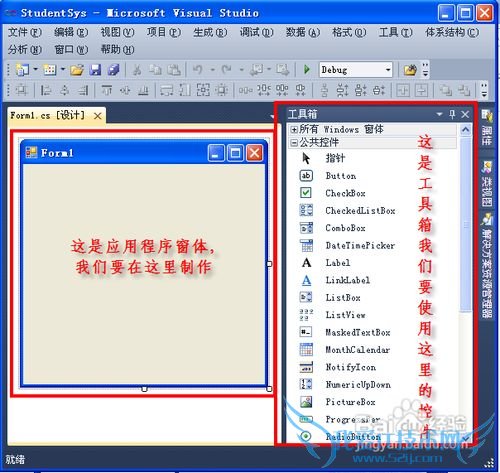Click the Align Lefts layout icon
This screenshot has height=473, width=500.
point(46,90)
